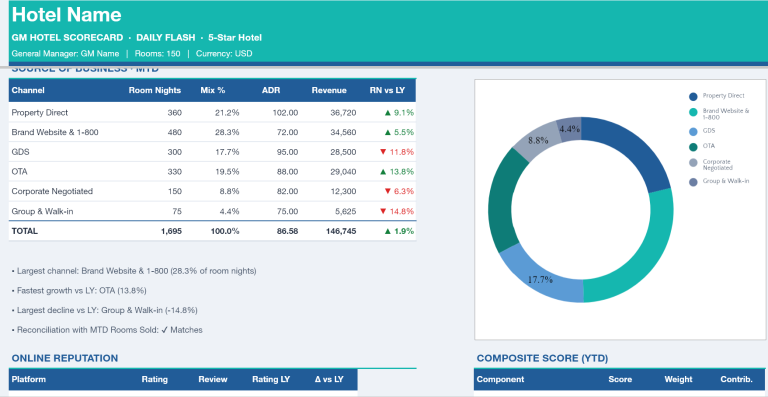
Task: Click the slate Group & Walk-in legend dot
Action: [x=693, y=182]
